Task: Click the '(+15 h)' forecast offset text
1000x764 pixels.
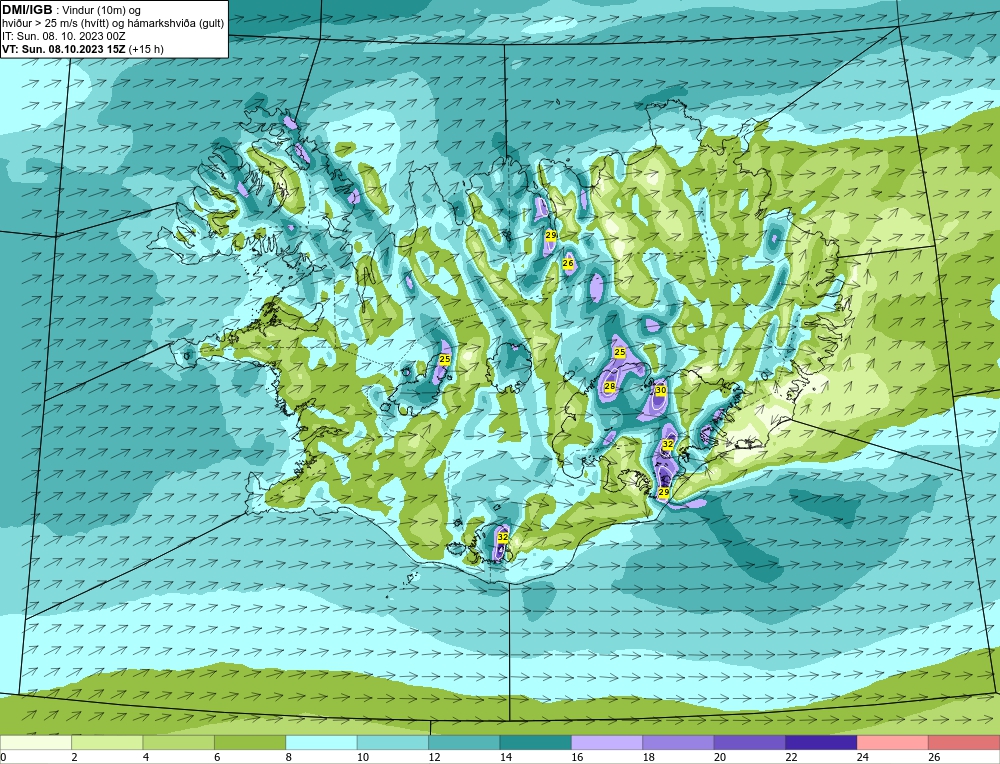Action: tap(146, 49)
